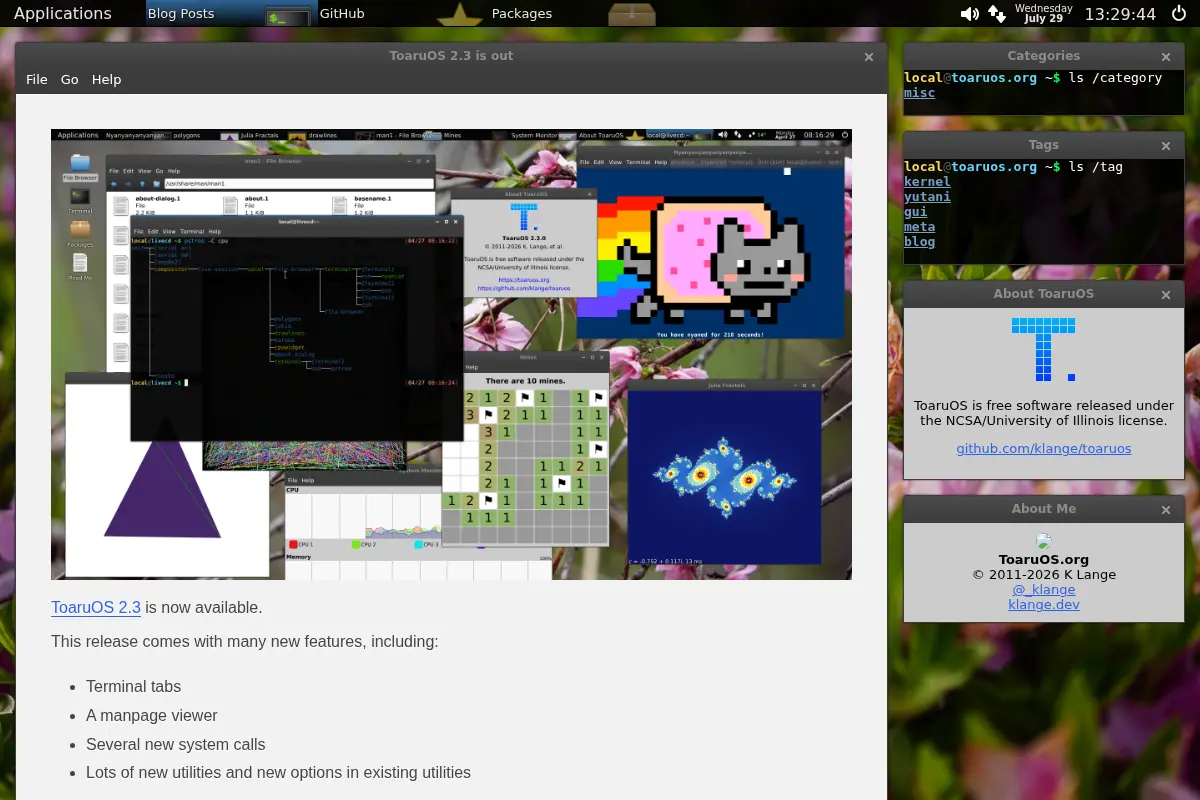This screenshot has height=800, width=1200.
Task: Open the volume speaker icon in panel
Action: [969, 14]
